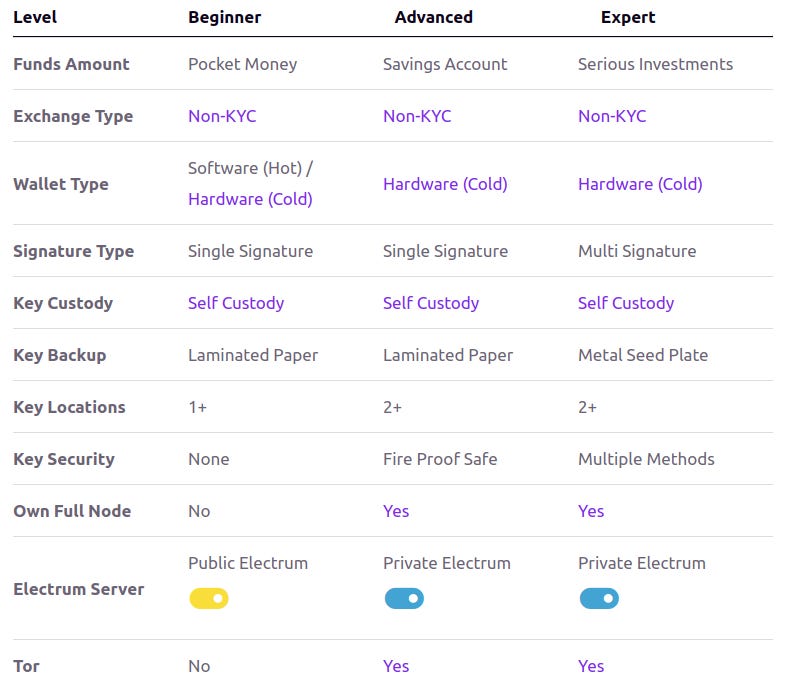Select the Expert column header
The image size is (787, 690).
[628, 18]
